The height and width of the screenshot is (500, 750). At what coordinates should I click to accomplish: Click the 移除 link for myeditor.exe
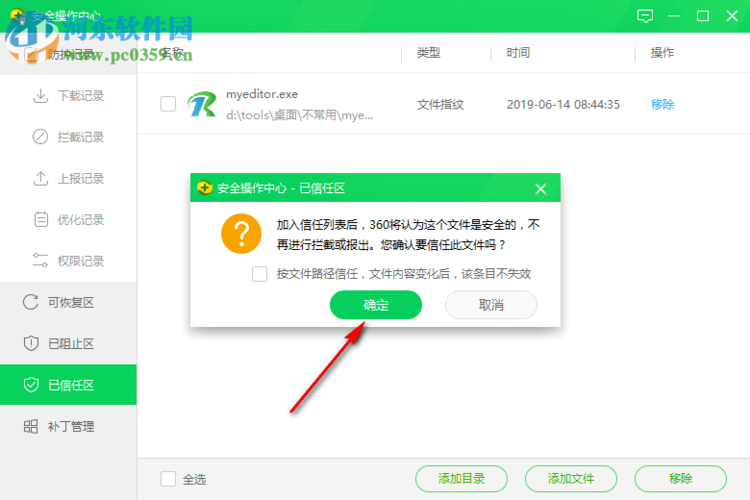point(662,104)
